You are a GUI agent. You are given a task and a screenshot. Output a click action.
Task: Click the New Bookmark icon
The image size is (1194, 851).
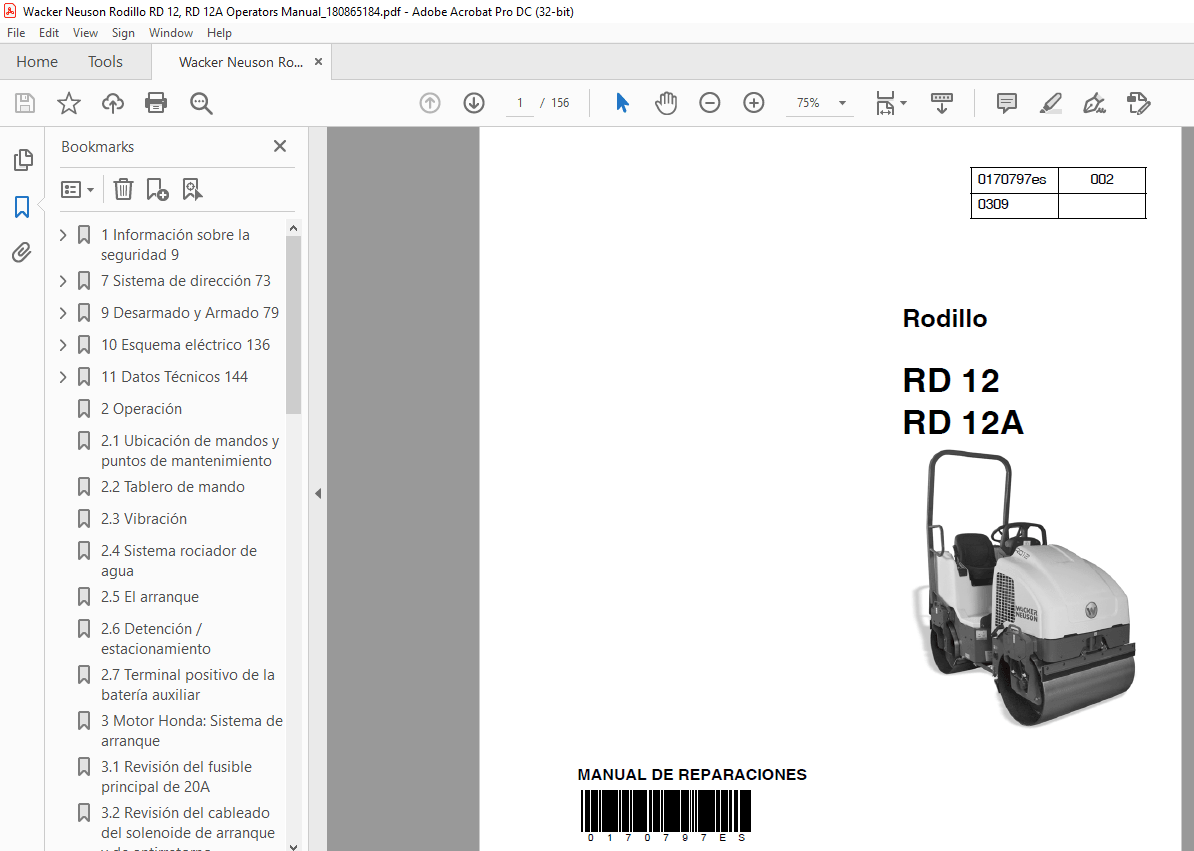pos(156,189)
